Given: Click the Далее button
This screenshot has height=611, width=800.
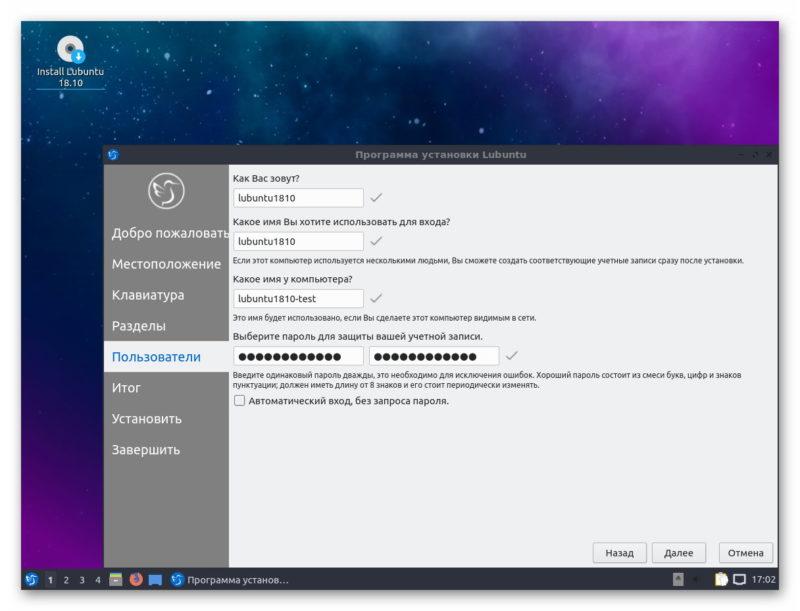Looking at the screenshot, I should 679,553.
